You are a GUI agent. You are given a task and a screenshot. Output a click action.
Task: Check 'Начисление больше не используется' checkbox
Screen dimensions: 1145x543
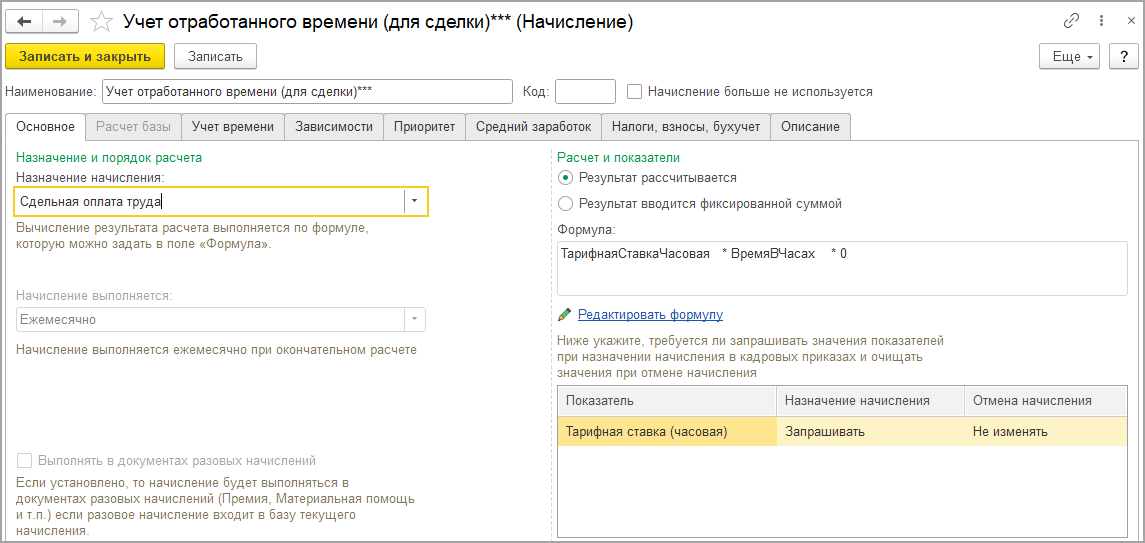(x=634, y=92)
